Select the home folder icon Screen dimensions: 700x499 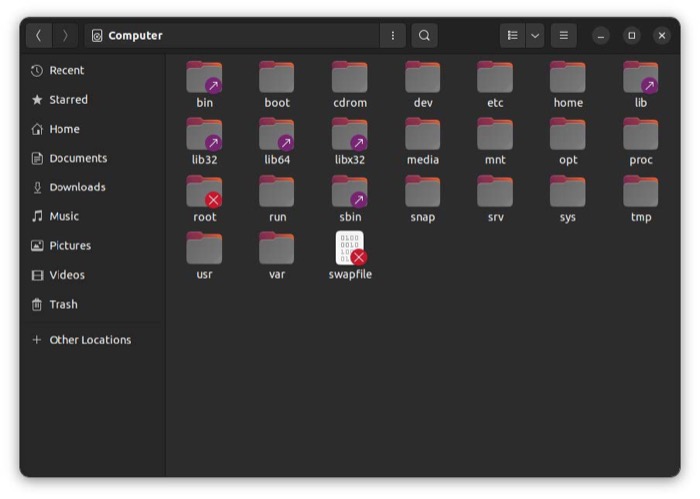568,77
